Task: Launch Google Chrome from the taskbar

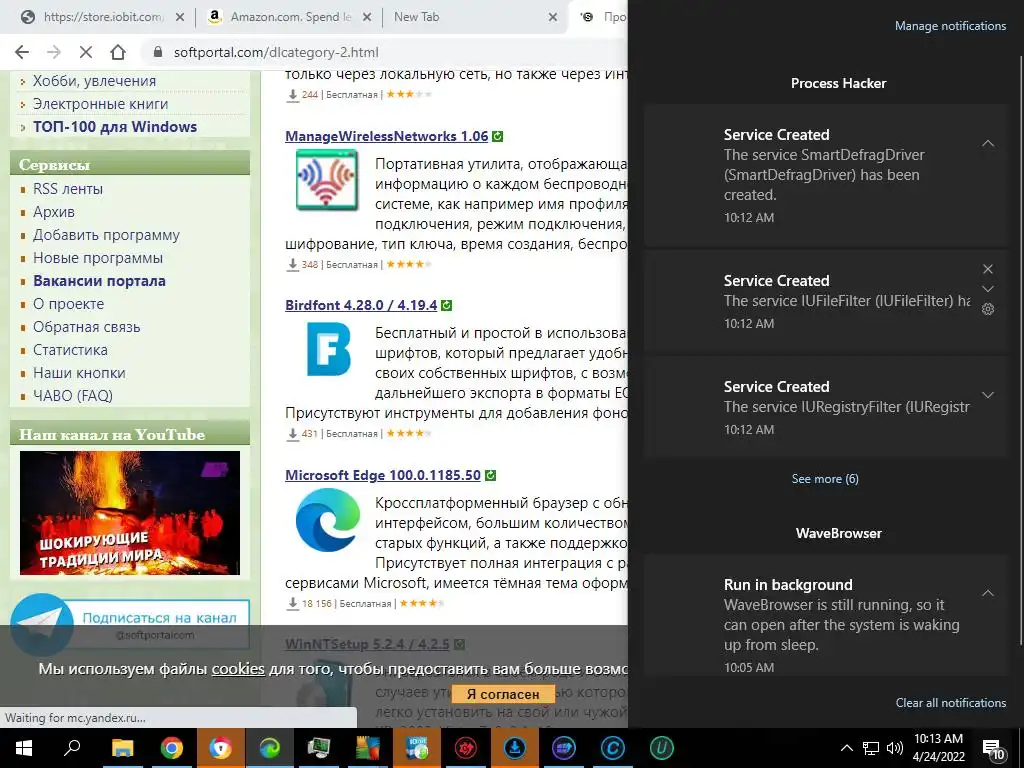Action: [171, 748]
